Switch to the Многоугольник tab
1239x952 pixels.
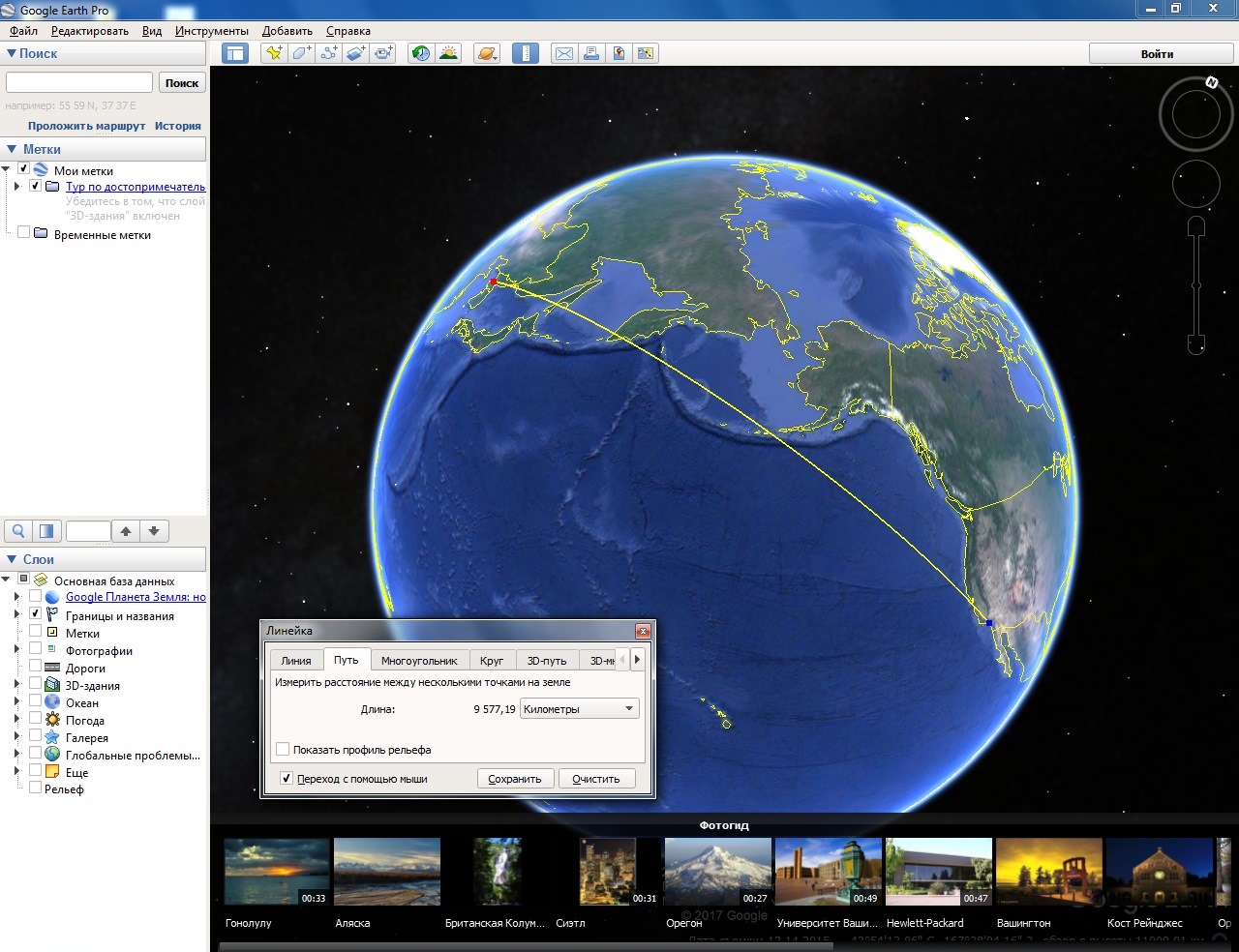(419, 660)
